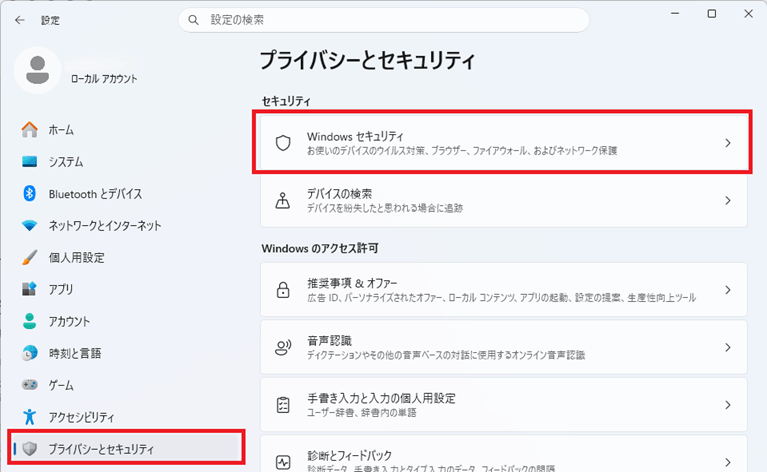Open 推奨事項 & オファー settings
The image size is (767, 472).
pyautogui.click(x=503, y=290)
